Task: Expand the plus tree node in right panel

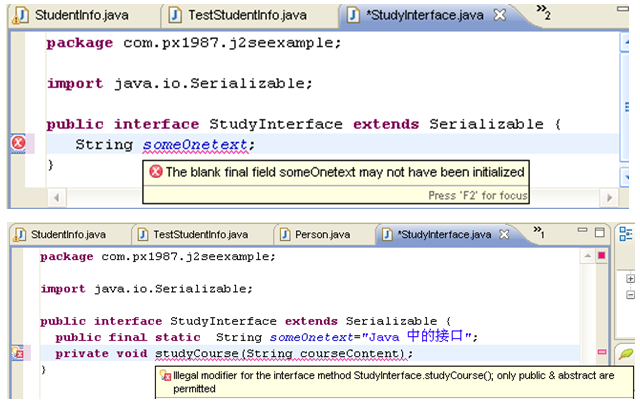Action: (630, 279)
